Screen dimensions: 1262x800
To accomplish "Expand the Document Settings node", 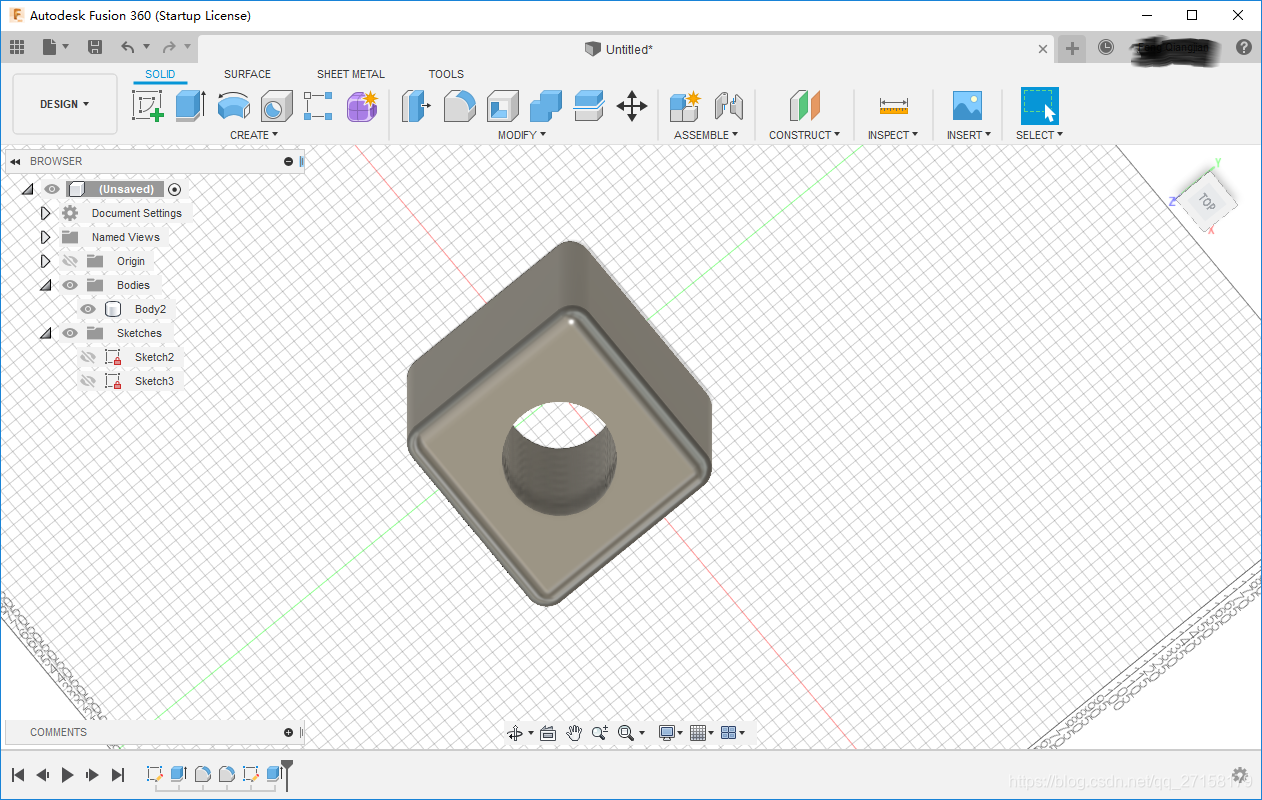I will pos(45,213).
